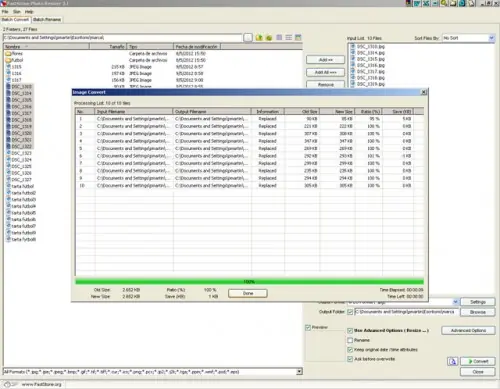
Task: Click the Done button in Image Convert dialog
Action: pos(248,293)
